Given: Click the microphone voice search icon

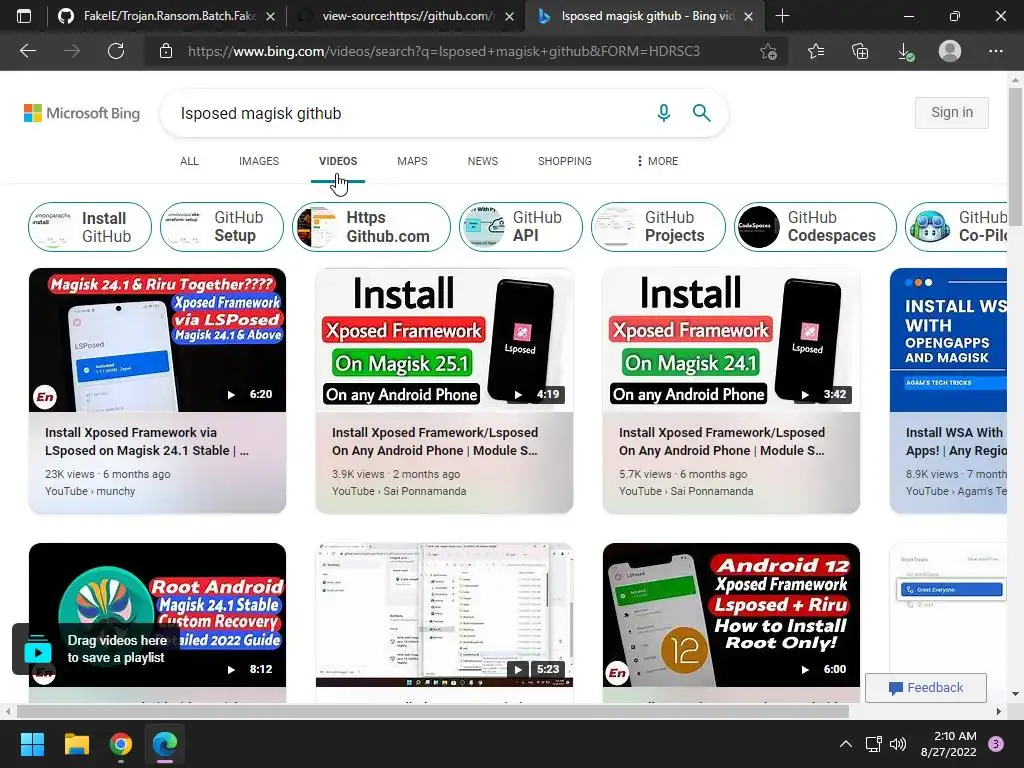Looking at the screenshot, I should coord(664,113).
